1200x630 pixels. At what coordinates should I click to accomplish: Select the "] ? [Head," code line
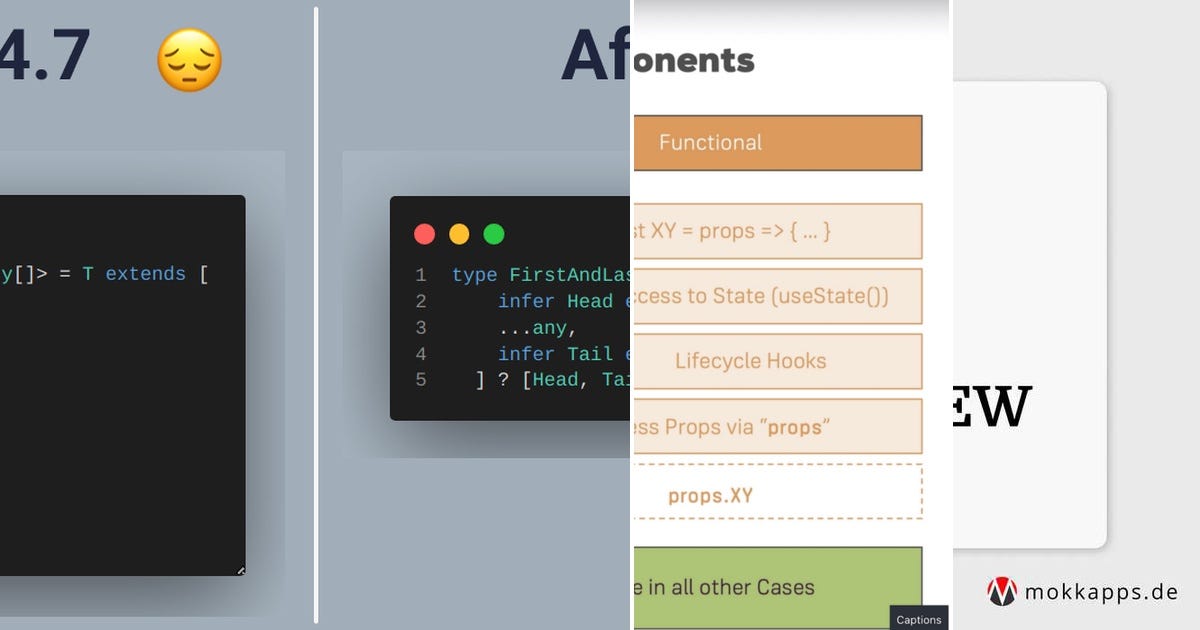pyautogui.click(x=552, y=380)
